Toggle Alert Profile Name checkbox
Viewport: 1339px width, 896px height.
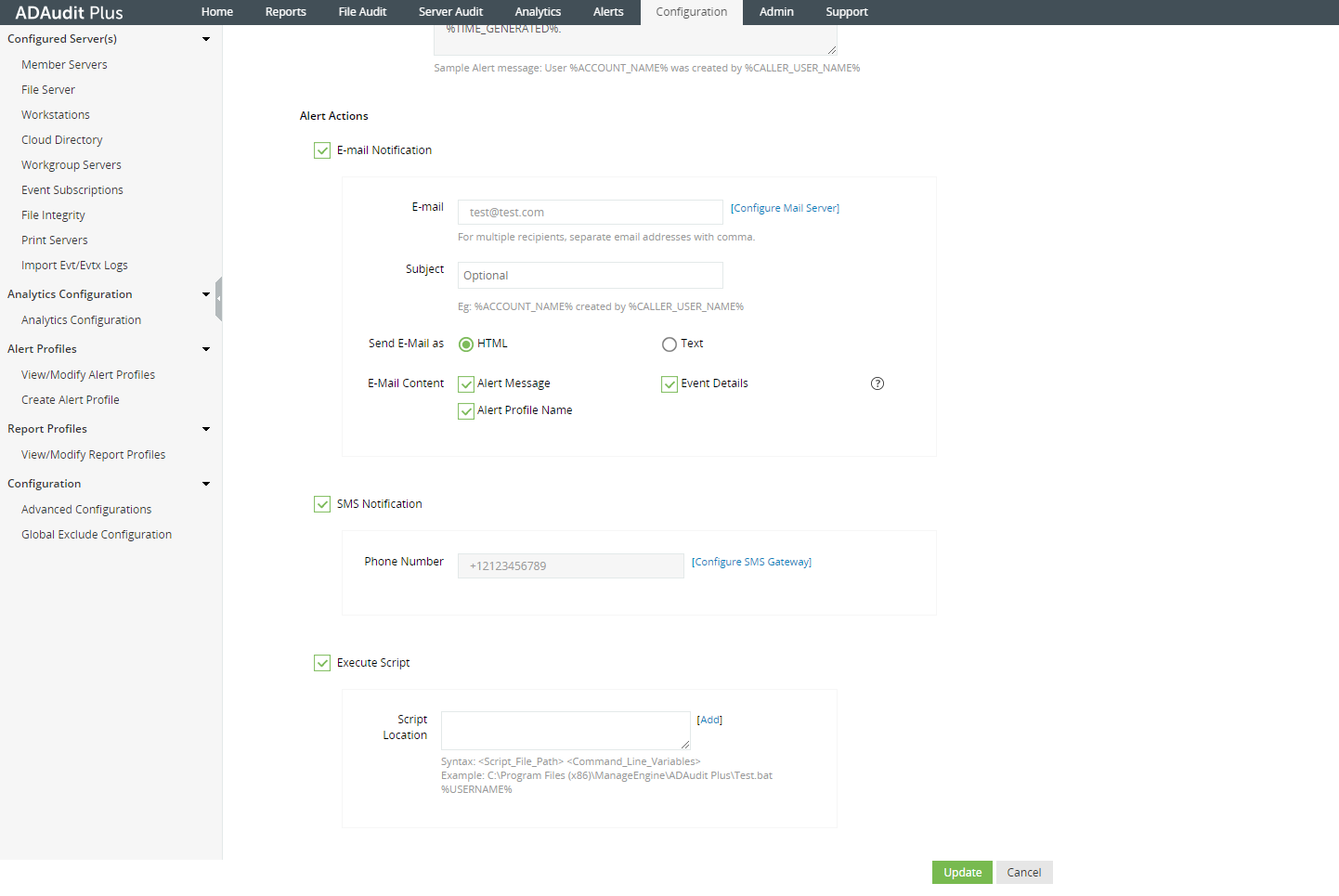[x=466, y=411]
